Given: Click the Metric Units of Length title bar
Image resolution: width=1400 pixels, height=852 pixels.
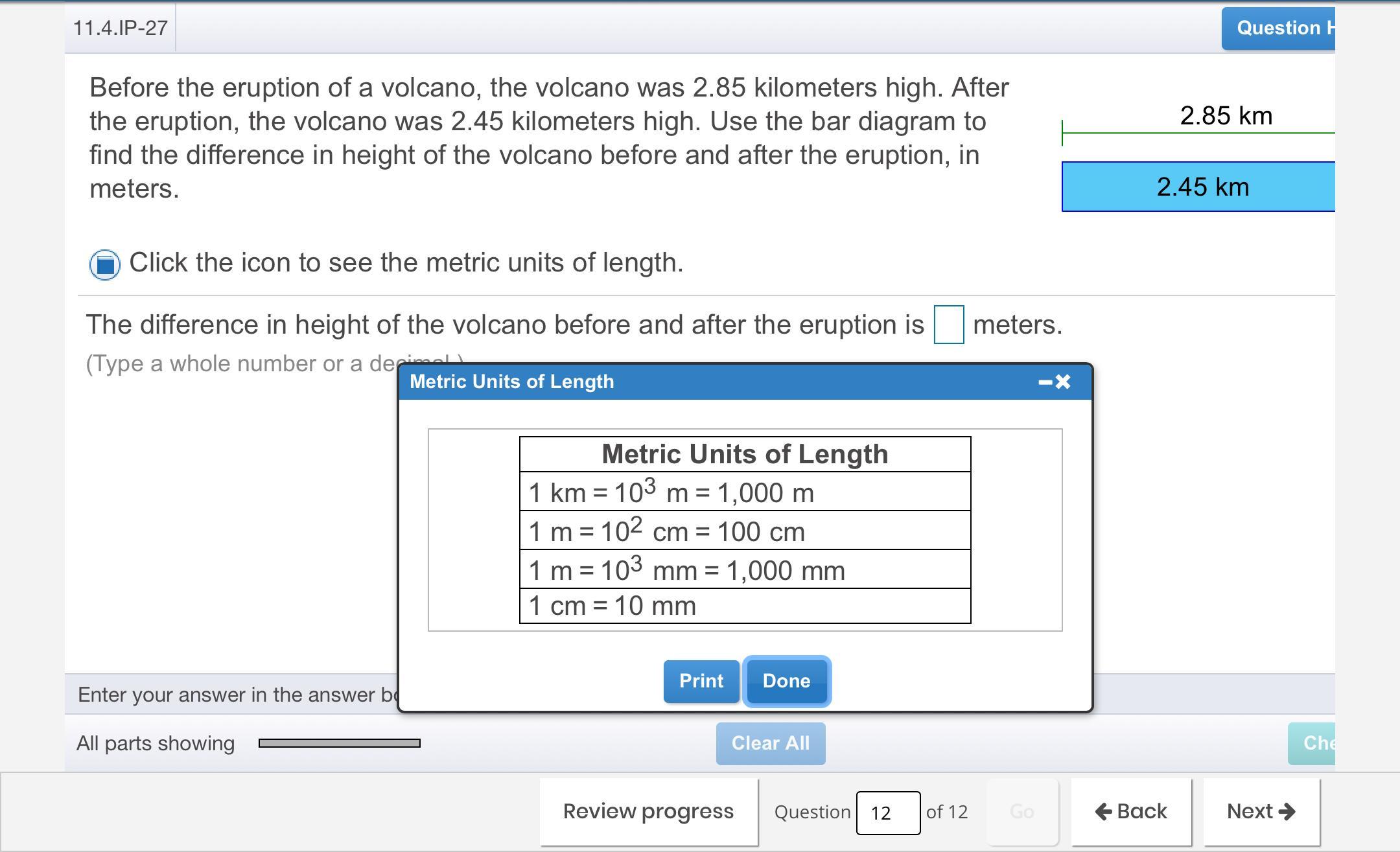Looking at the screenshot, I should 713,382.
